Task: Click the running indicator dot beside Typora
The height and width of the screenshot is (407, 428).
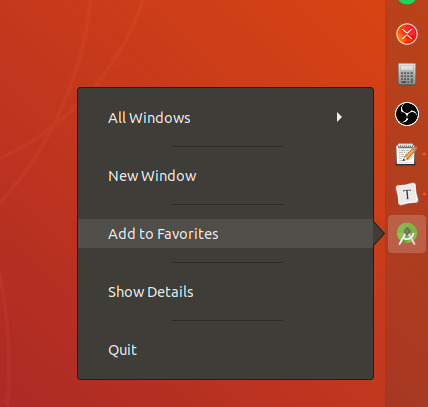Action: click(424, 194)
